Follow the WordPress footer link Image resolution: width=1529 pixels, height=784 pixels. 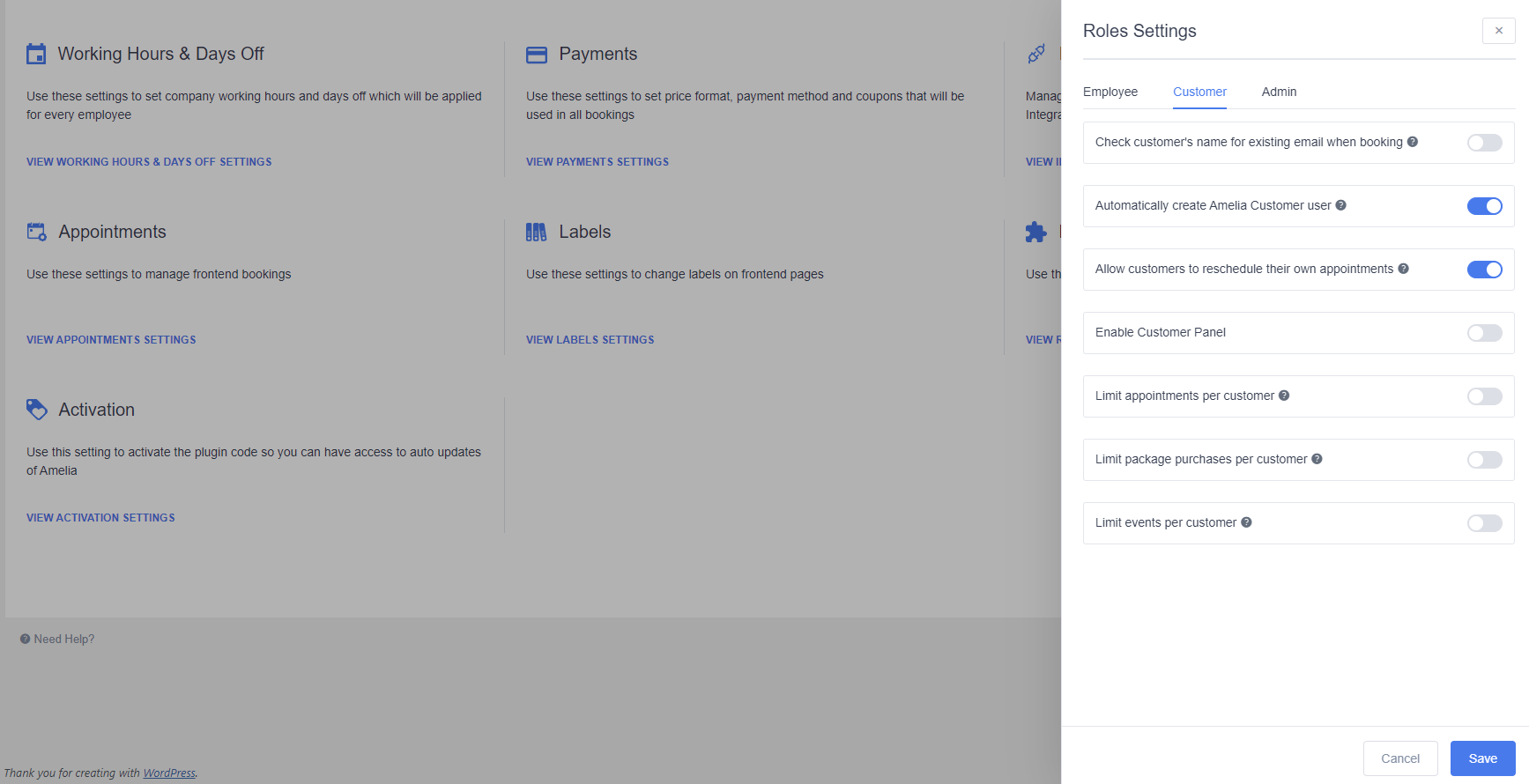[169, 773]
